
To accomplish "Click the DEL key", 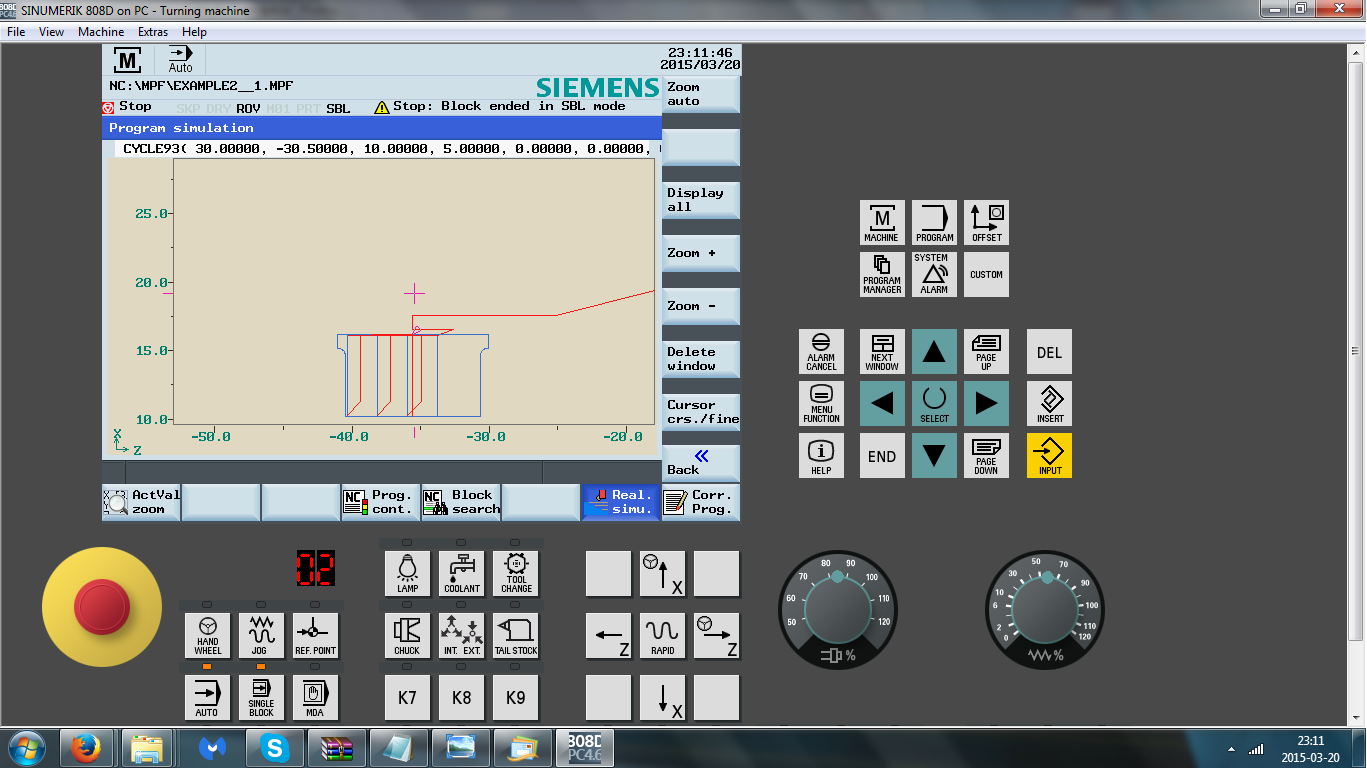I will (x=1049, y=352).
